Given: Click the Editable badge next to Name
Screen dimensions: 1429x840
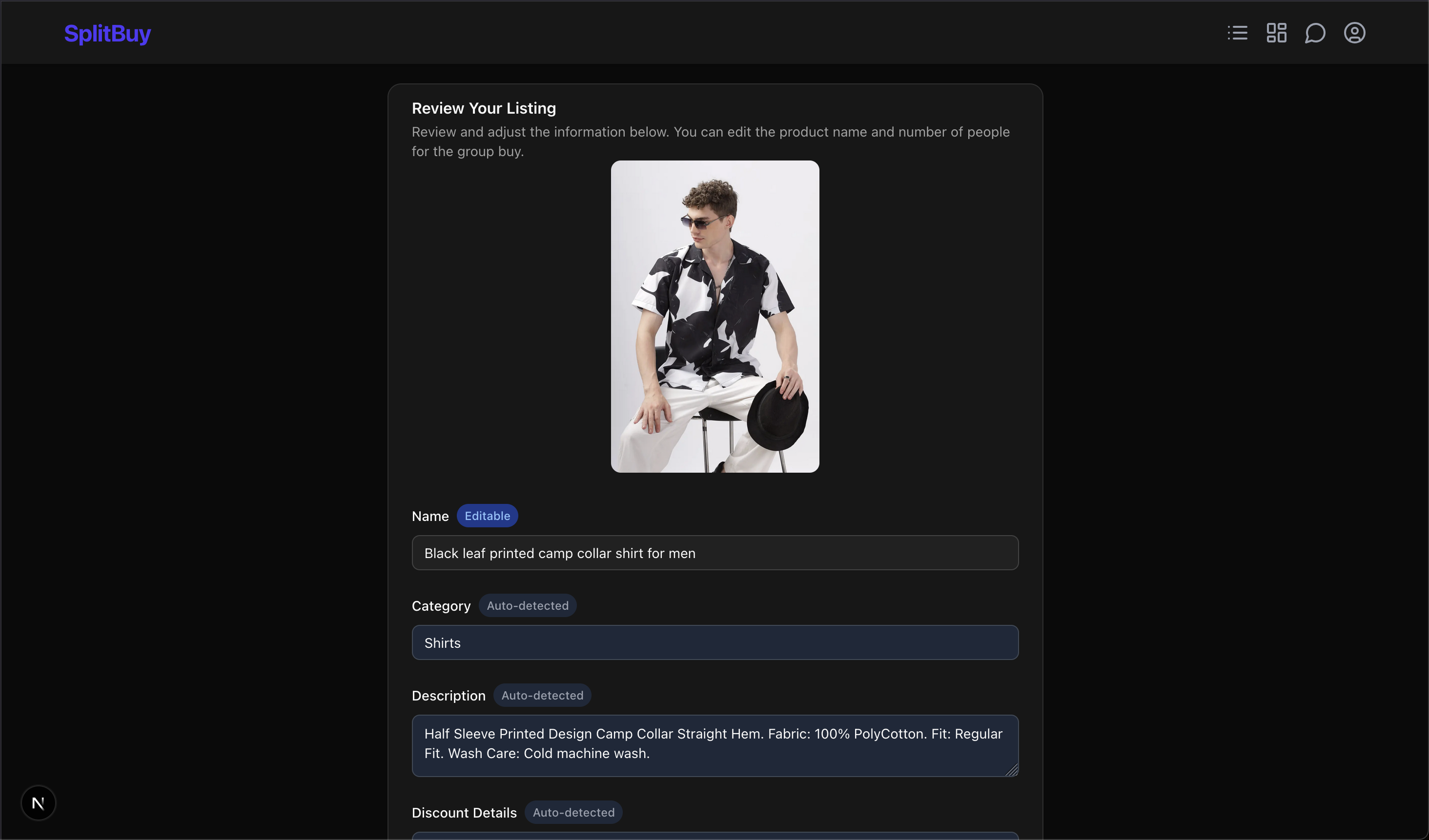Looking at the screenshot, I should [x=487, y=516].
